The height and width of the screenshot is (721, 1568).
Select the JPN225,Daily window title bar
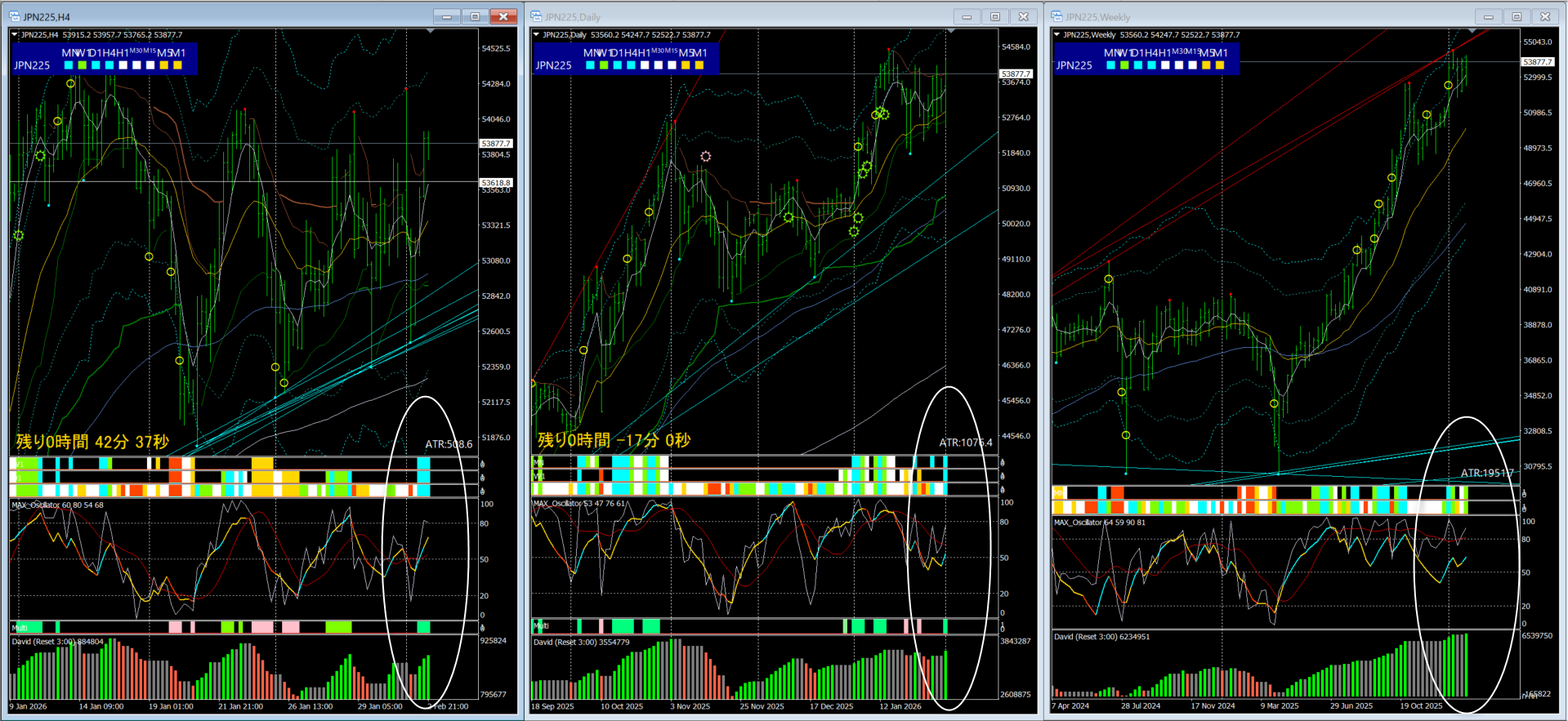coord(735,16)
